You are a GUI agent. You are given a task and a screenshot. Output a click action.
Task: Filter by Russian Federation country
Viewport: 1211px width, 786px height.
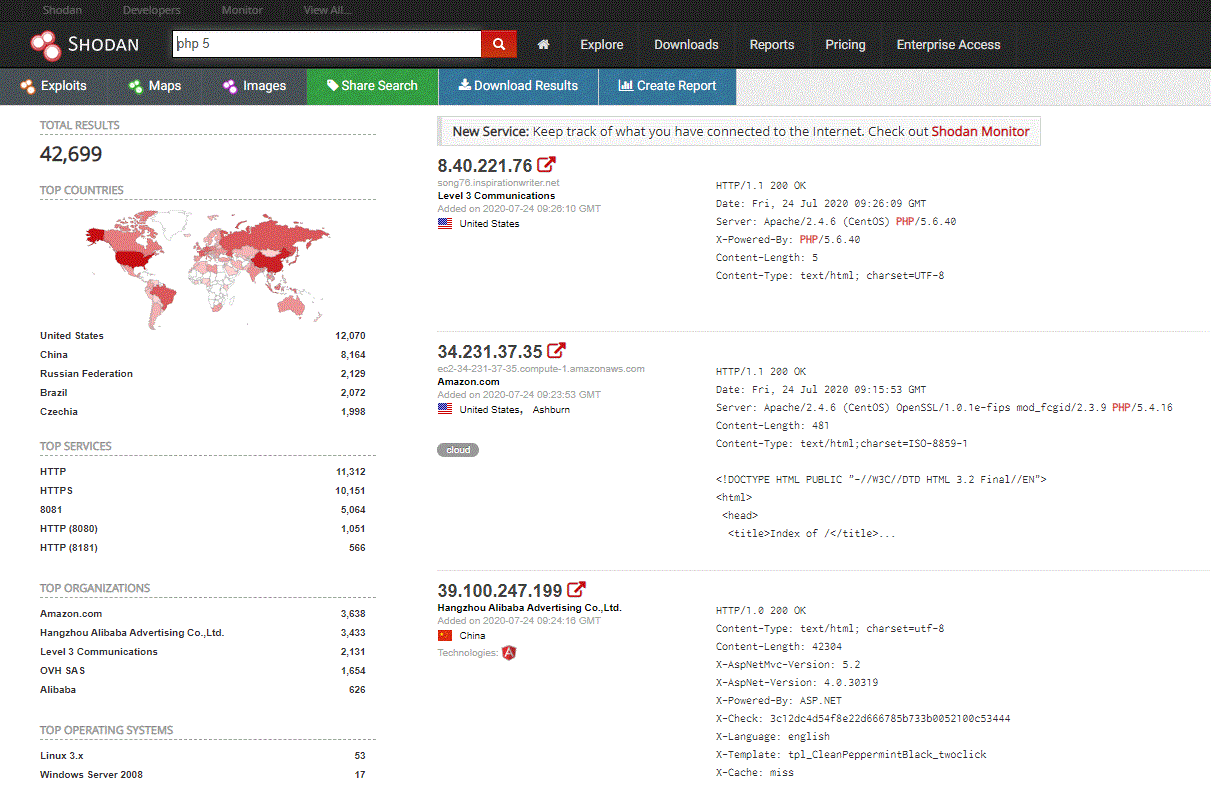click(86, 374)
